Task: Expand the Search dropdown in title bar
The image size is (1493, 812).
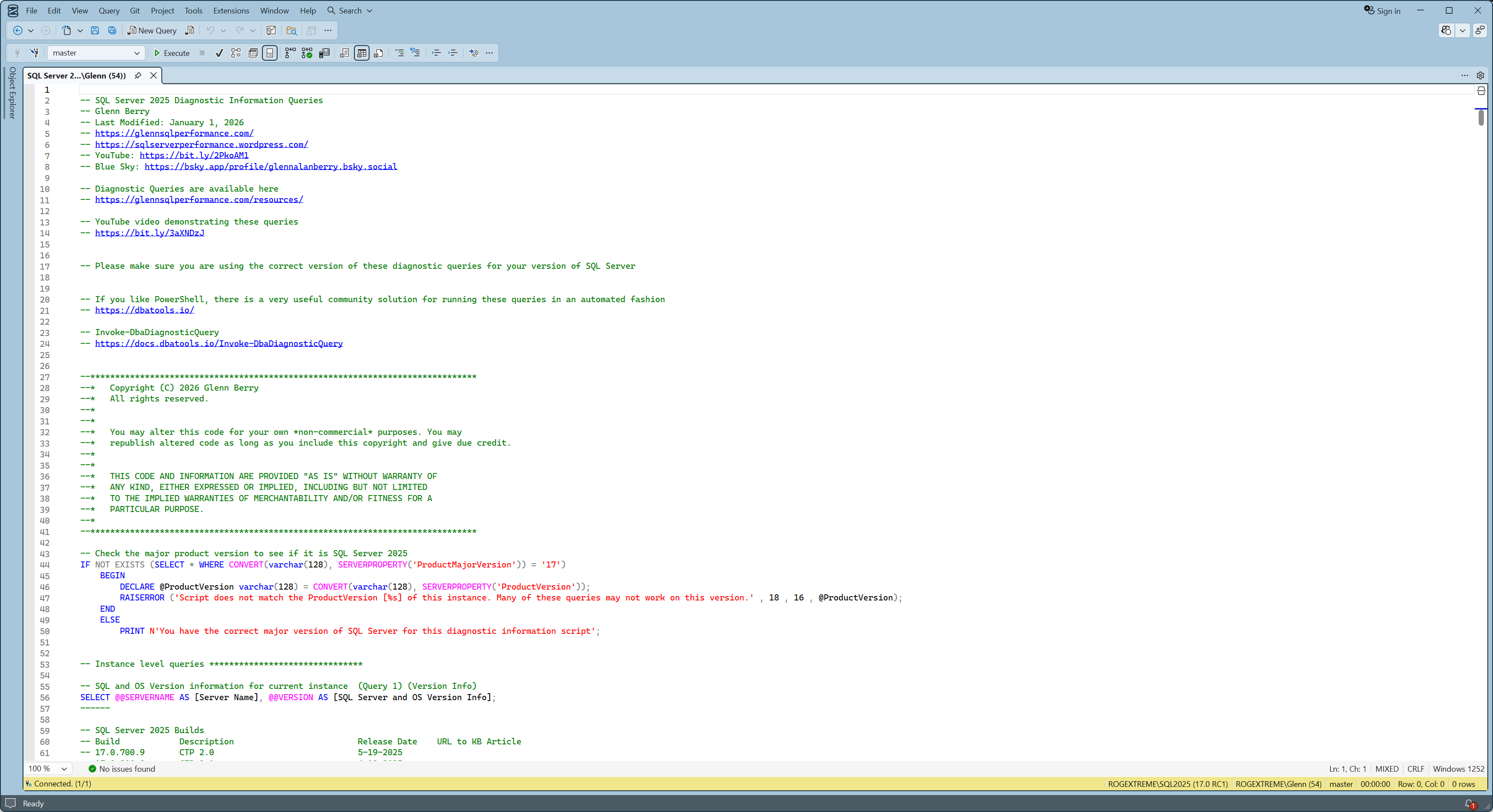Action: 370,10
